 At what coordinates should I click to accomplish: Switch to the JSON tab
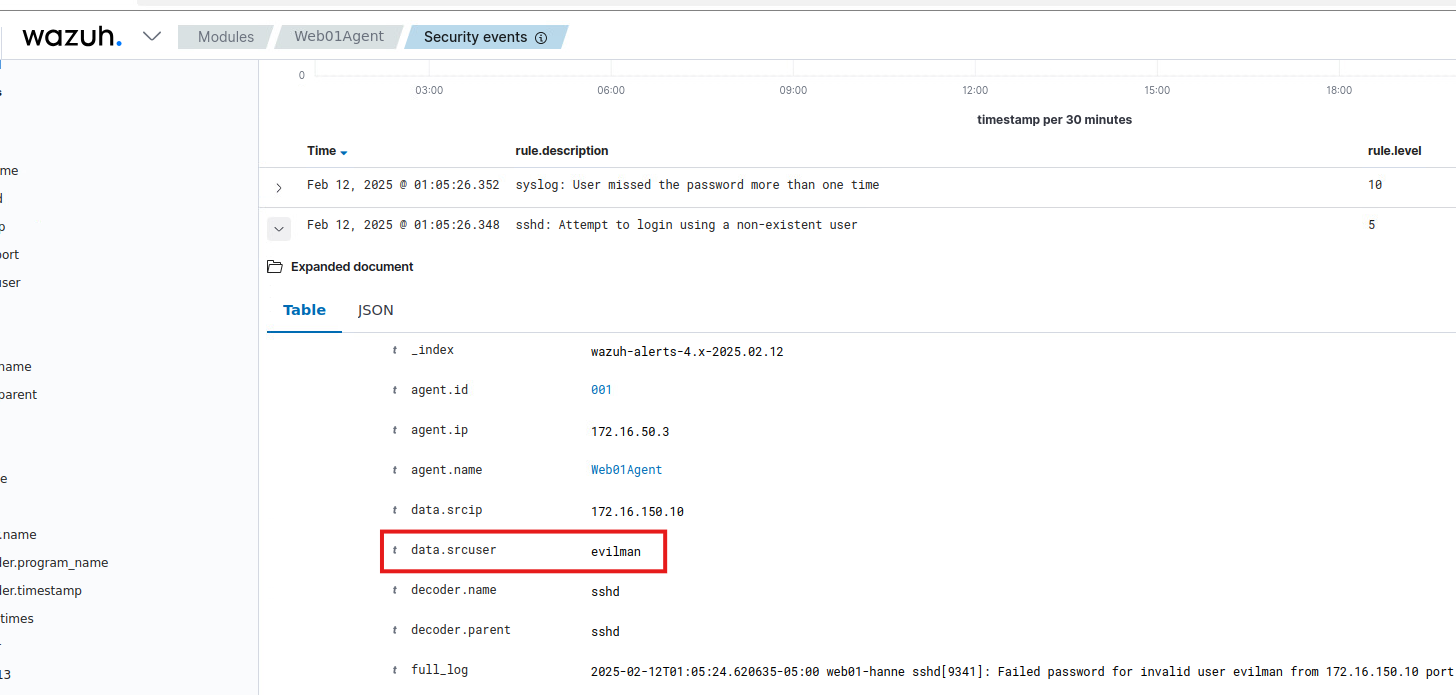(376, 310)
